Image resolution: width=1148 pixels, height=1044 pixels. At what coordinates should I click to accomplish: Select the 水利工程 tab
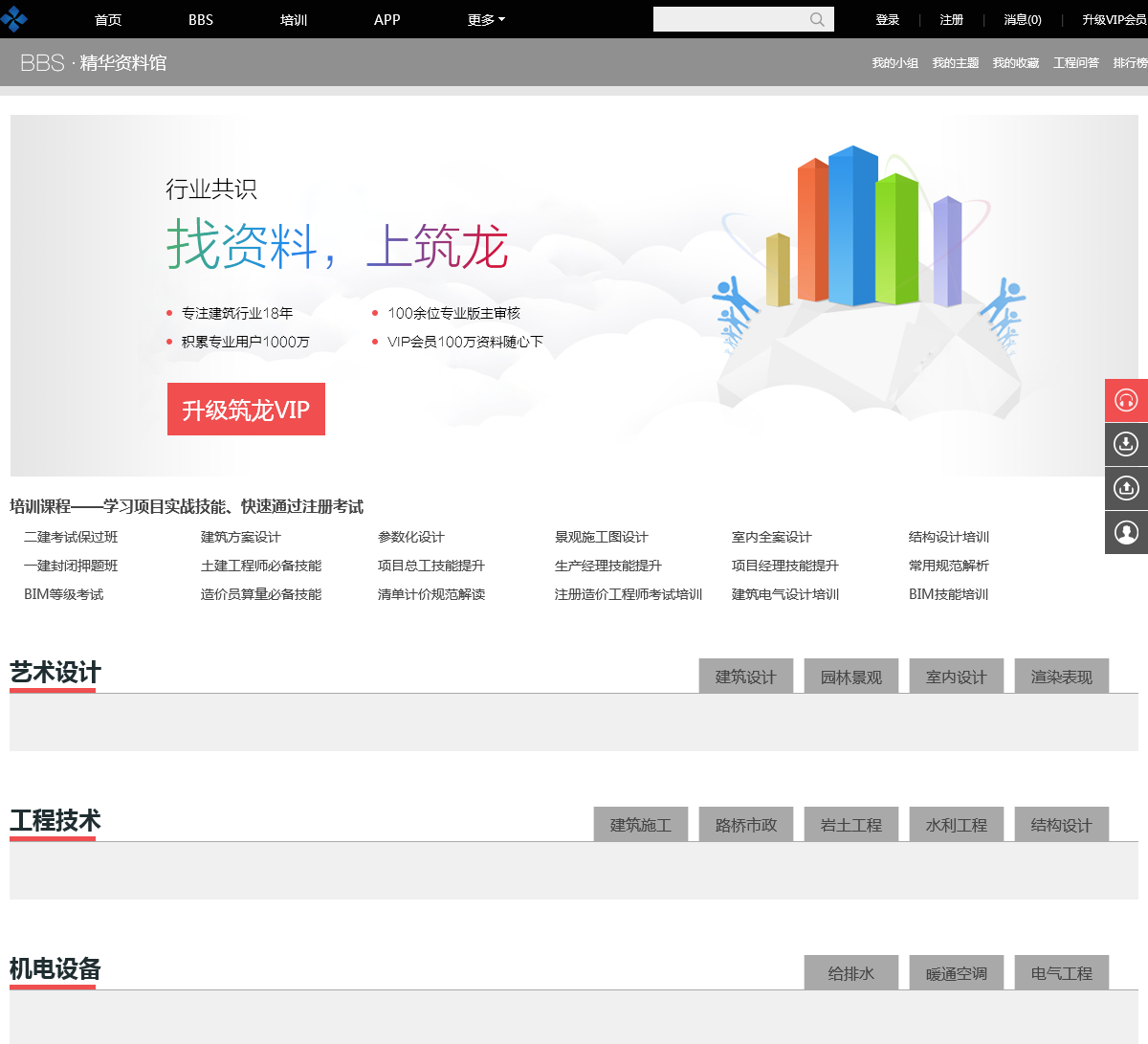pyautogui.click(x=957, y=825)
